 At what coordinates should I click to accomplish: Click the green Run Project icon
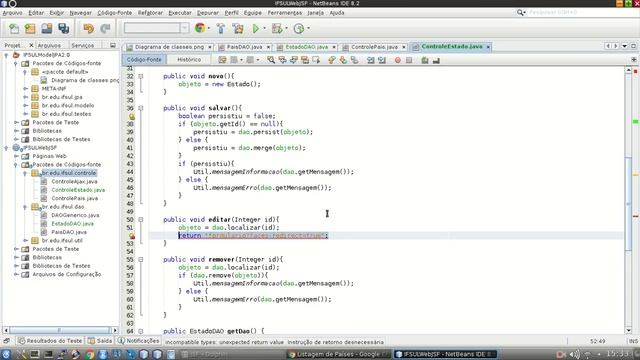click(256, 28)
